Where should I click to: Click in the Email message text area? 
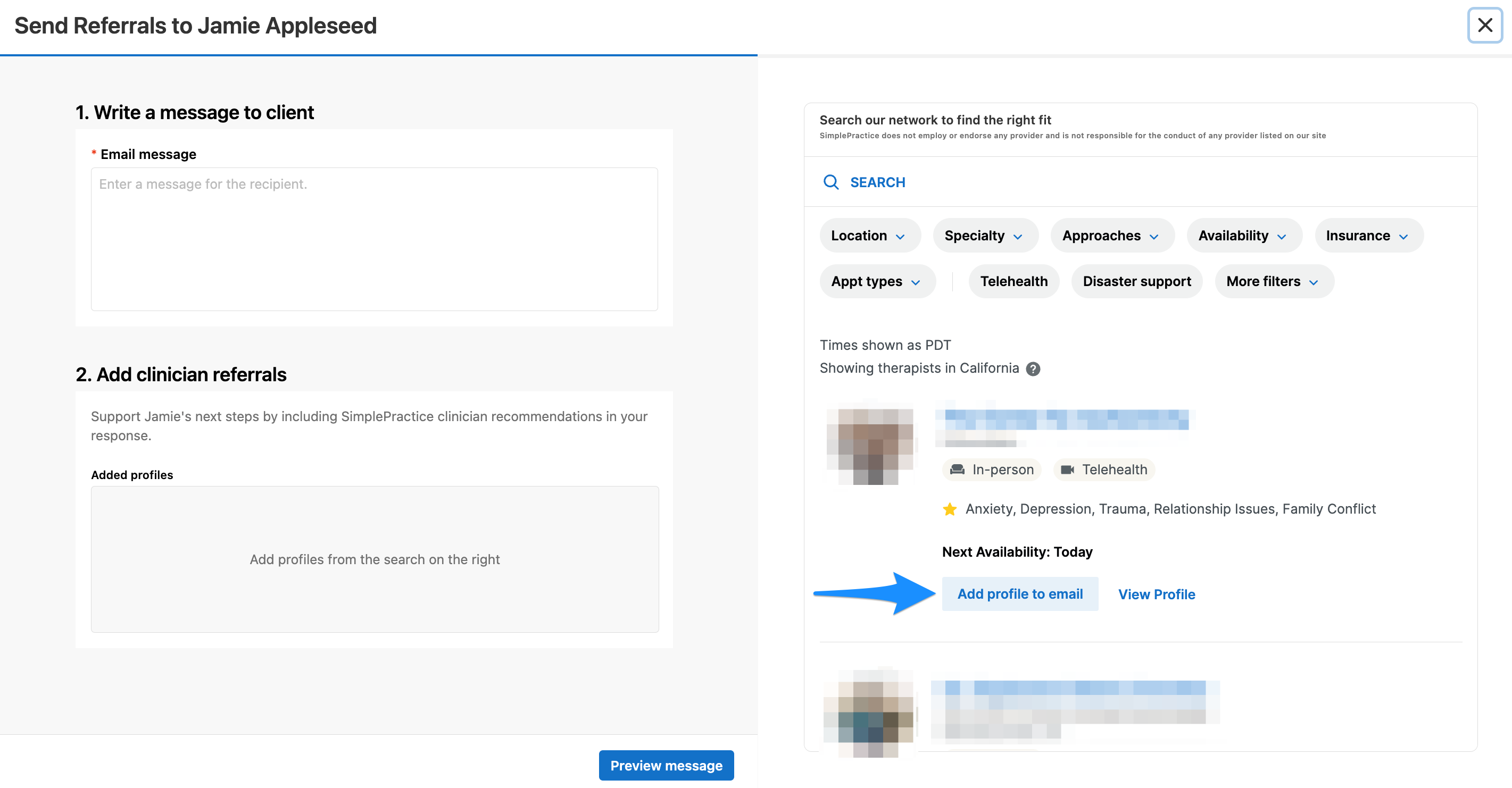(374, 239)
